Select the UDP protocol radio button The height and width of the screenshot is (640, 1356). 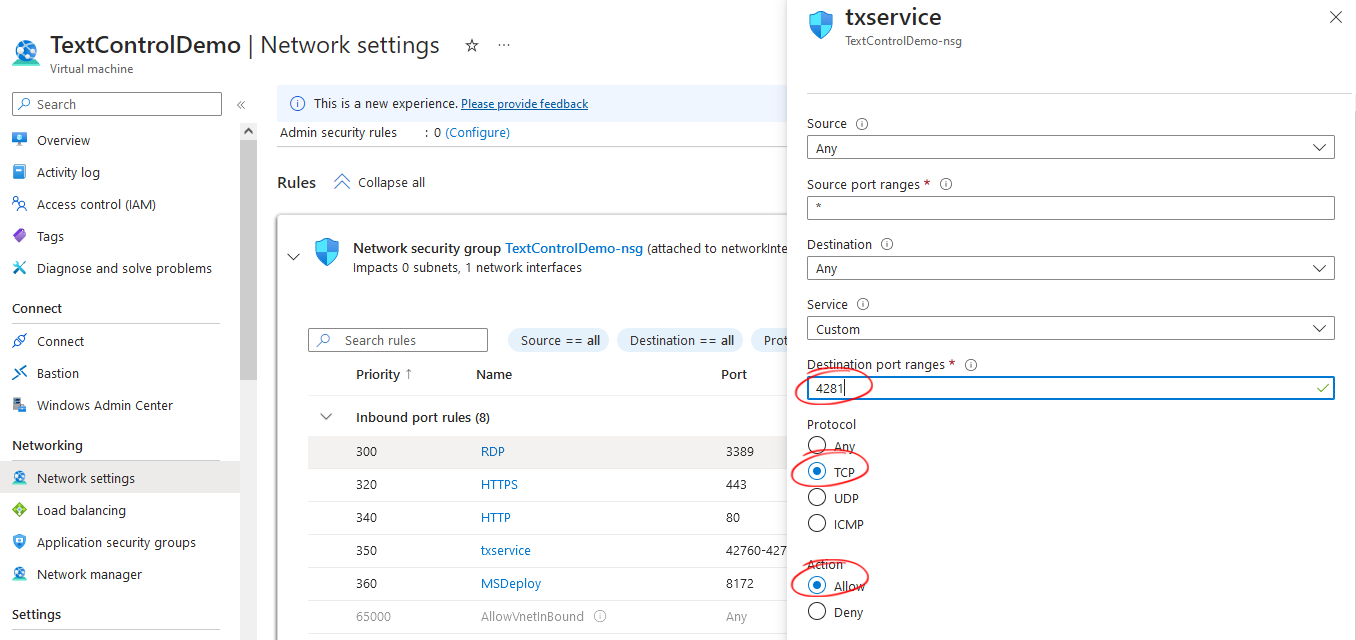(817, 498)
